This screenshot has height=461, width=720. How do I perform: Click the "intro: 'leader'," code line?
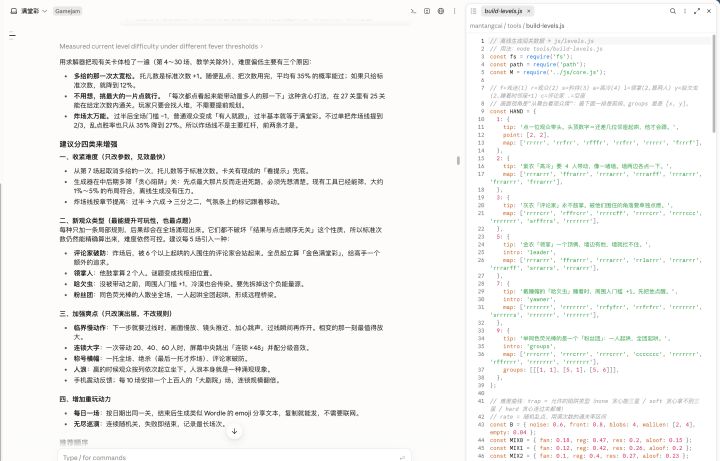click(529, 252)
